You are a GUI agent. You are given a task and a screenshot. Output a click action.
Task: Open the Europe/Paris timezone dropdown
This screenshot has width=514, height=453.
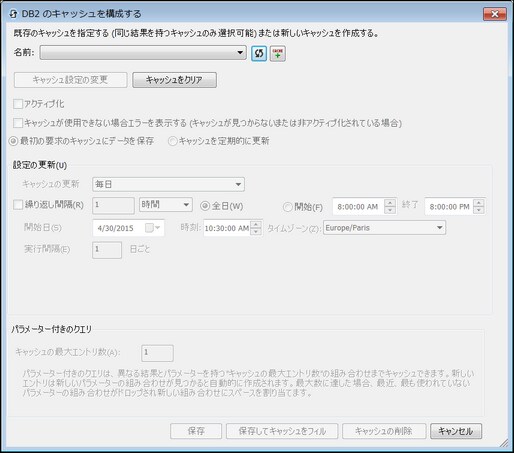(x=384, y=228)
